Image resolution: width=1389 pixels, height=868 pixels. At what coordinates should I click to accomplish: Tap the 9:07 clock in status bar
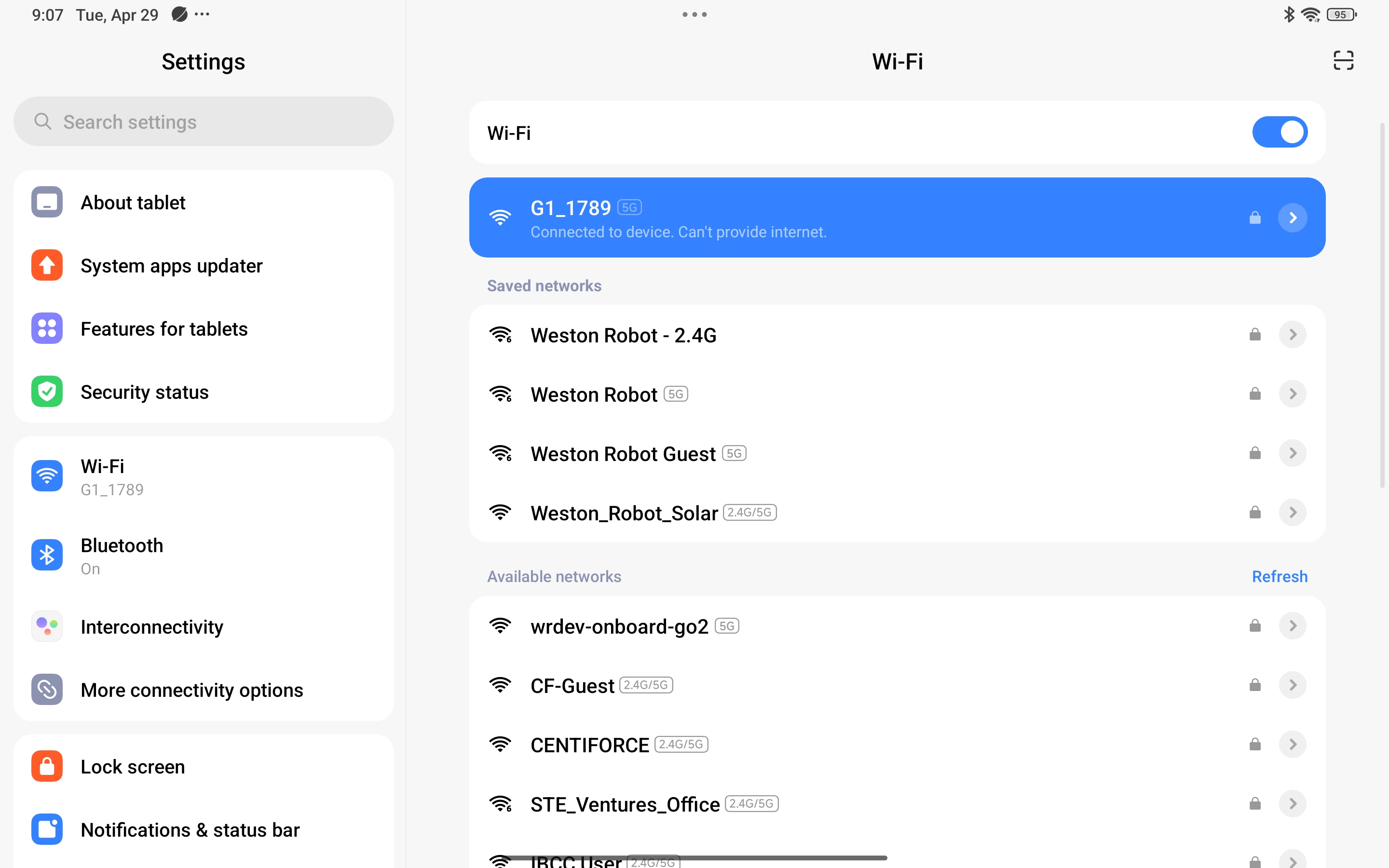pos(48,15)
